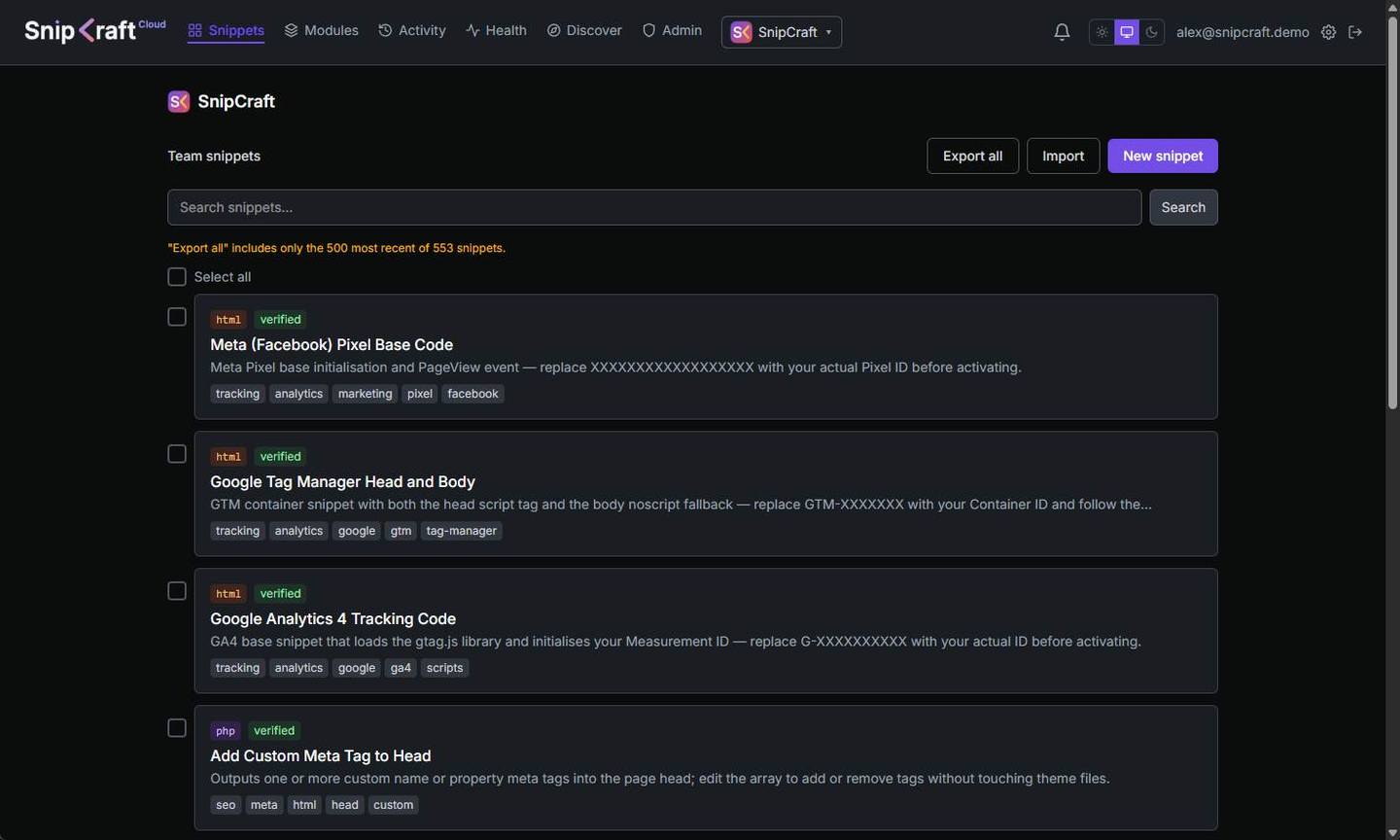Click the 'meta' tag
1400x840 pixels.
pyautogui.click(x=263, y=805)
